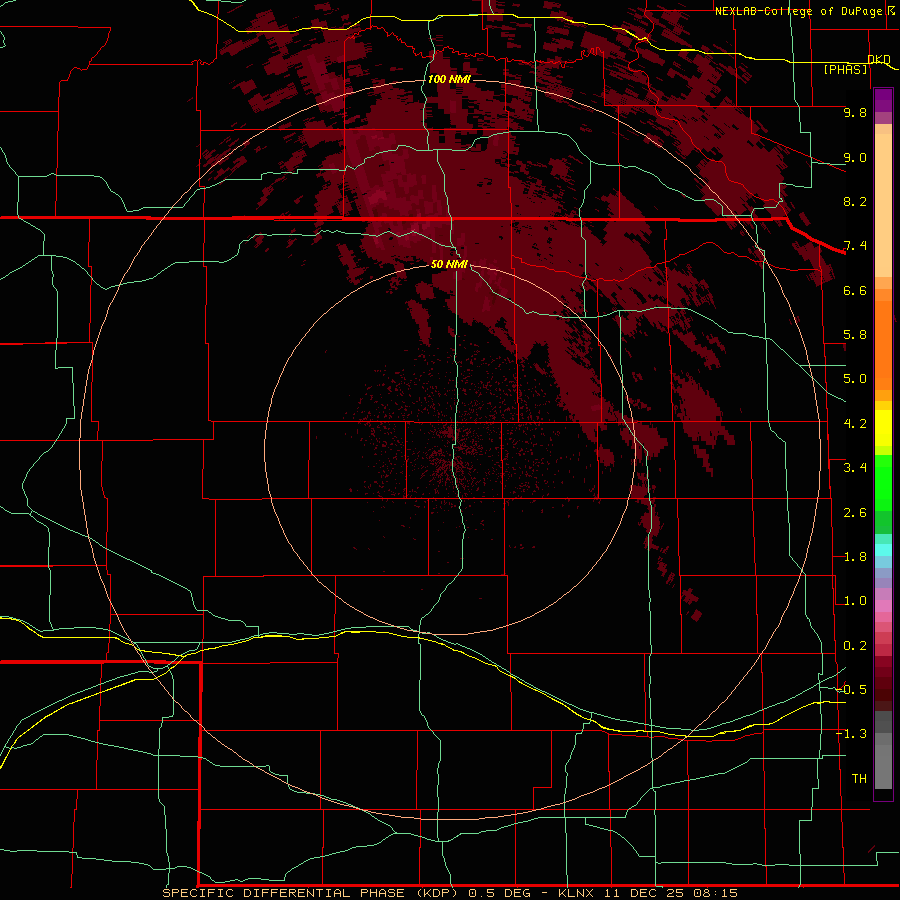The image size is (900, 900).
Task: Click the 1.8 legend value
Action: (x=855, y=557)
